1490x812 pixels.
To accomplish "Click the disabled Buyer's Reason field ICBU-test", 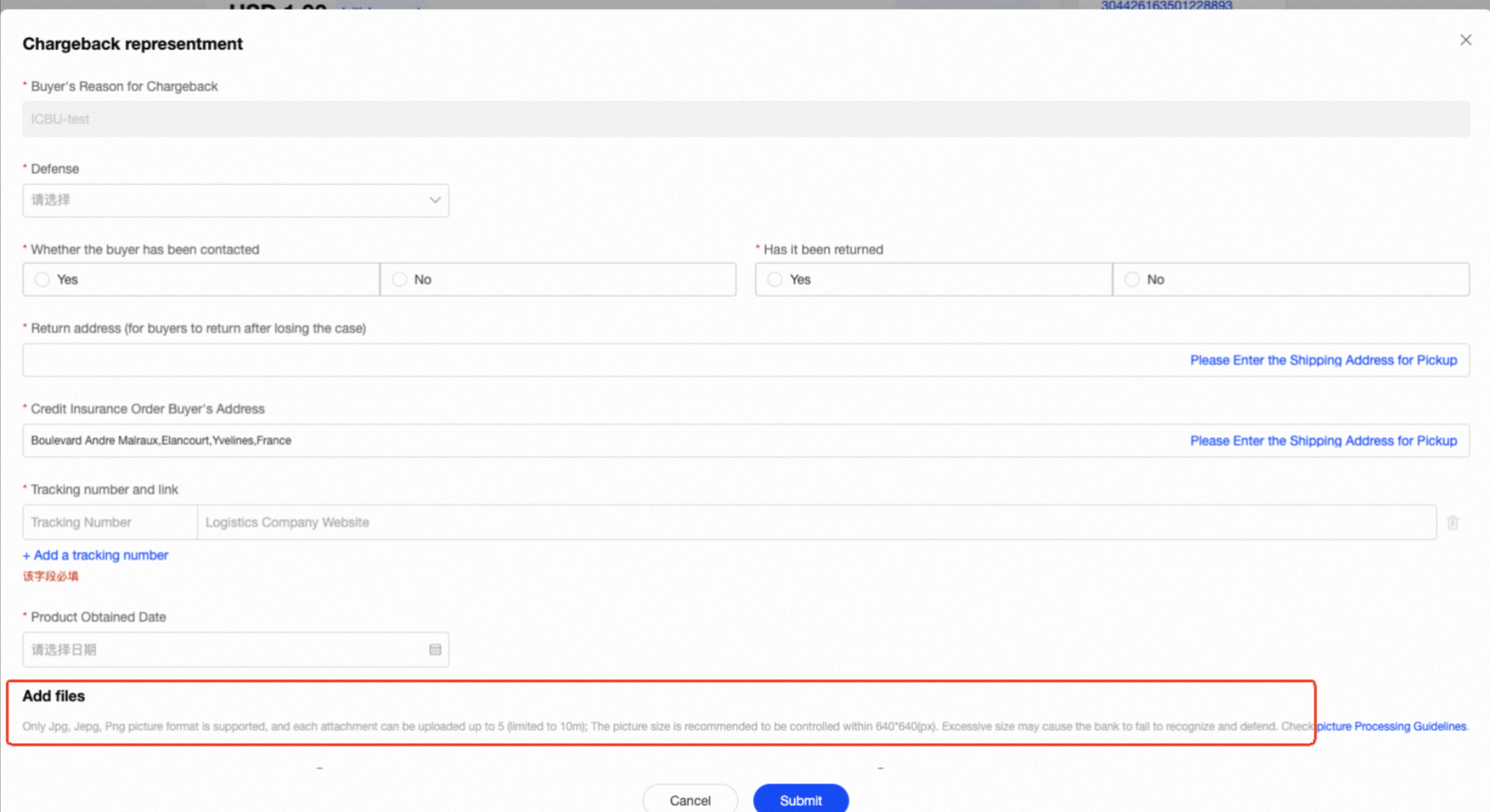I will [746, 119].
